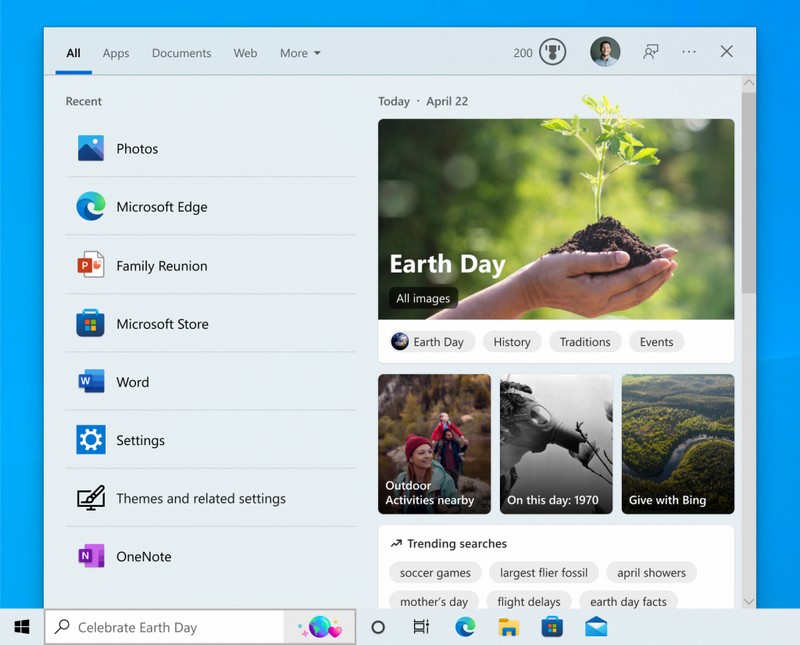Open the Mail app from the taskbar
The height and width of the screenshot is (645, 800).
coord(598,627)
